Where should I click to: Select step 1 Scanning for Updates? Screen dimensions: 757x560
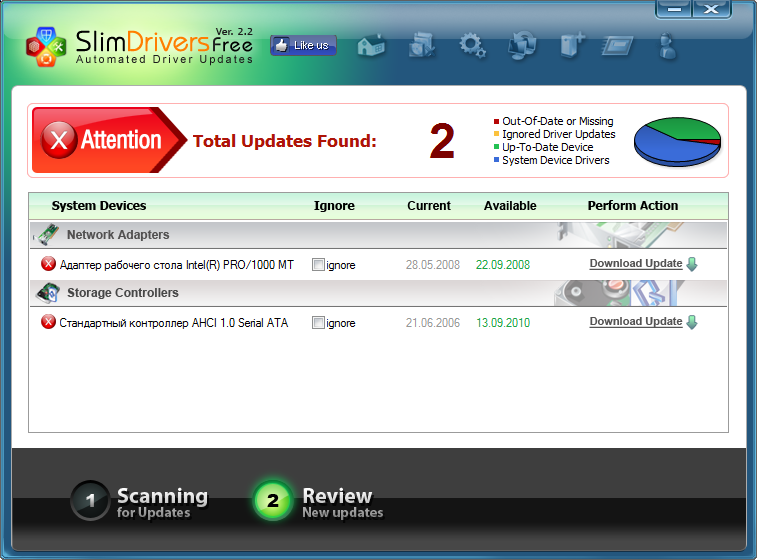pyautogui.click(x=140, y=501)
